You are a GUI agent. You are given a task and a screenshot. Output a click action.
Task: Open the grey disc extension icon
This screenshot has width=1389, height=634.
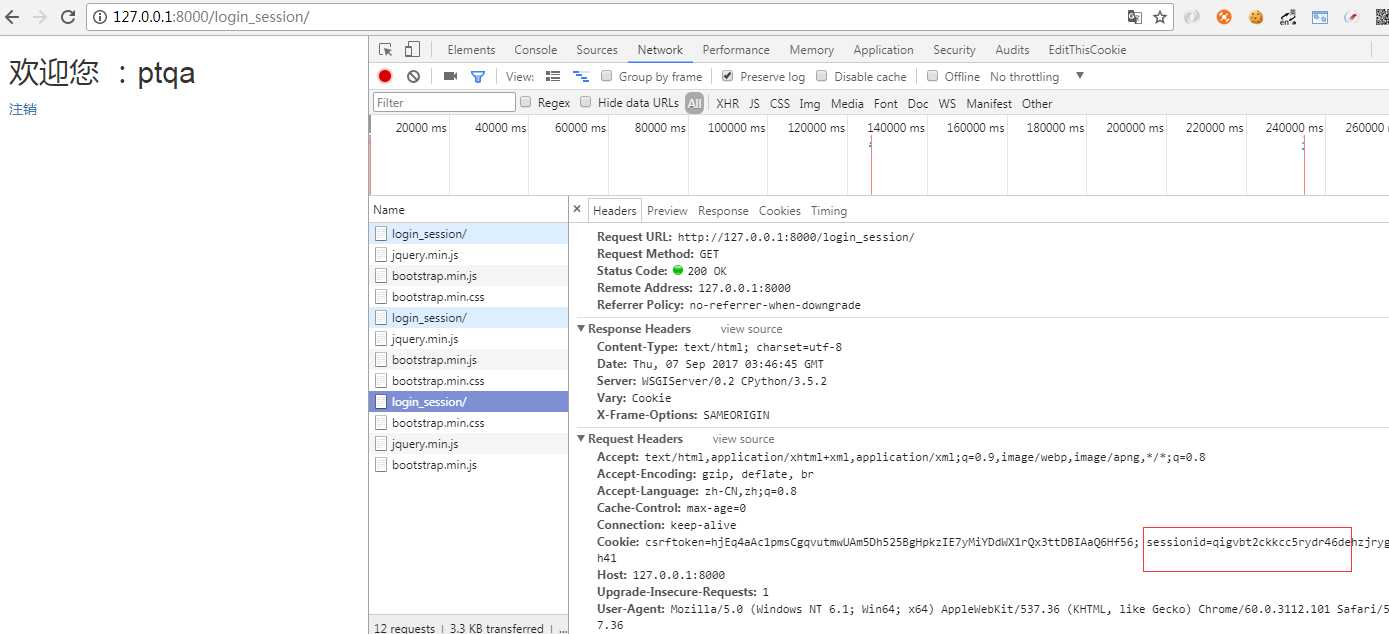(x=1192, y=17)
